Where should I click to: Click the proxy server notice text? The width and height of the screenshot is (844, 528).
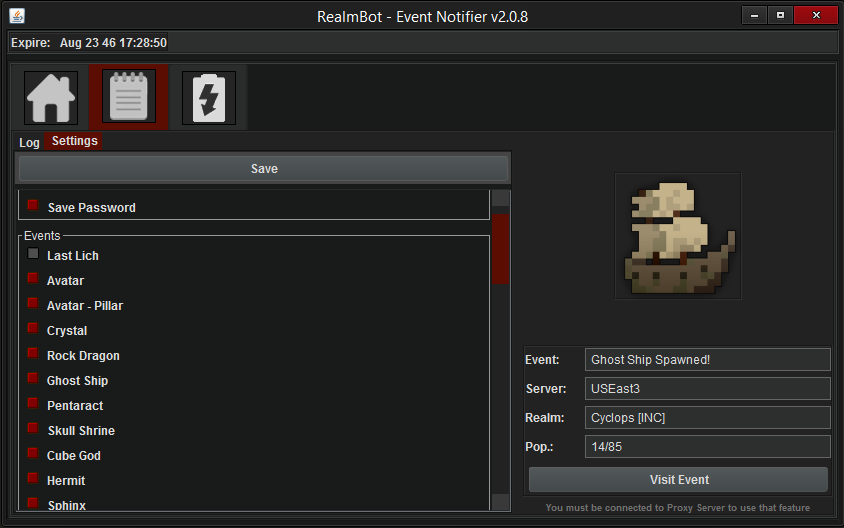tap(677, 508)
